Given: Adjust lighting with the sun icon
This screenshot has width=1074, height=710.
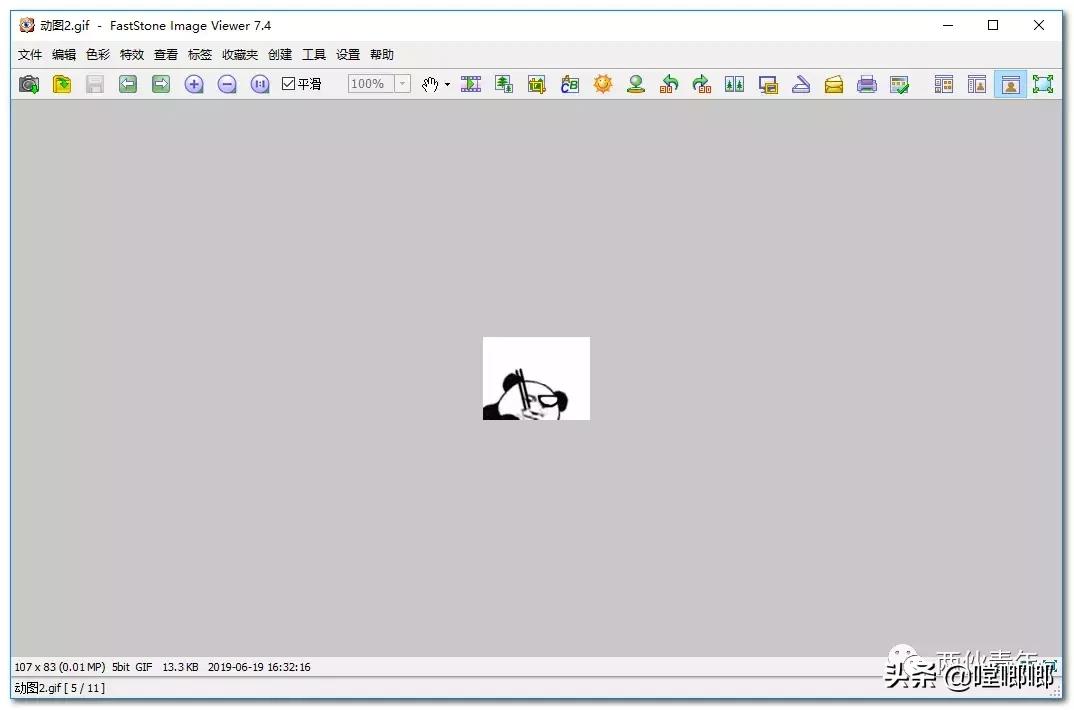Looking at the screenshot, I should 603,84.
